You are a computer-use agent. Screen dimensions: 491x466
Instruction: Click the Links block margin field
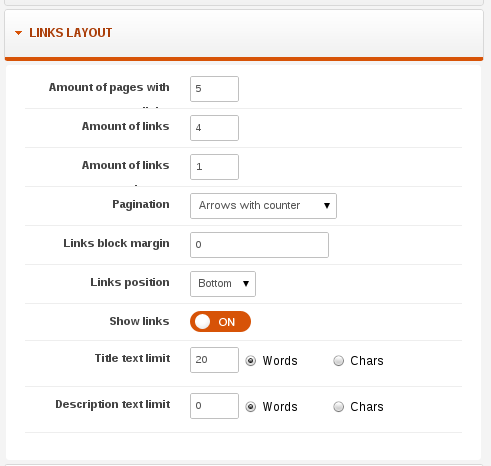coord(259,245)
